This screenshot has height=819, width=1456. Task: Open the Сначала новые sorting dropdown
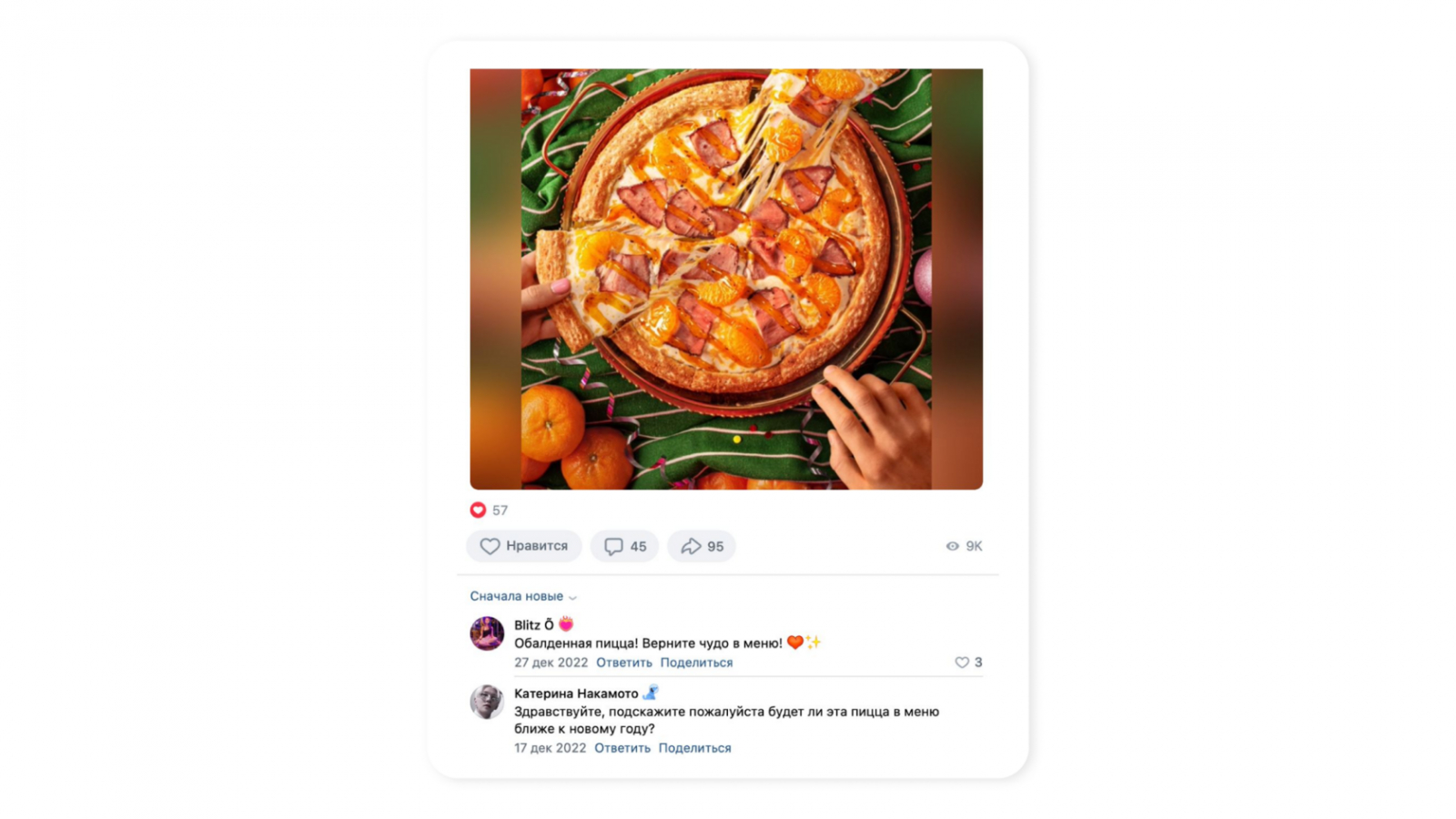coord(516,596)
